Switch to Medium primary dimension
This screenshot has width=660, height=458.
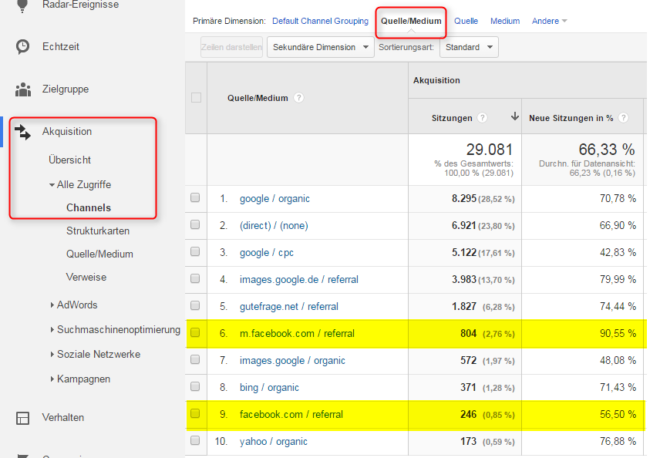505,21
